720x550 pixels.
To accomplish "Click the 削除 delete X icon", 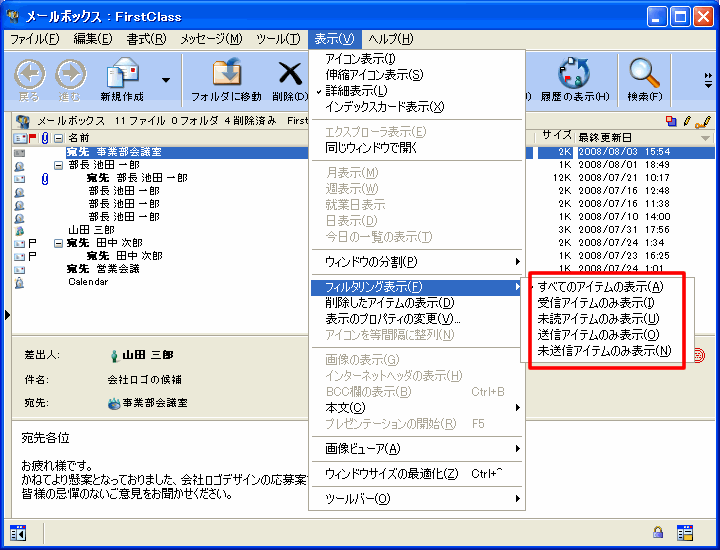I will click(x=290, y=74).
